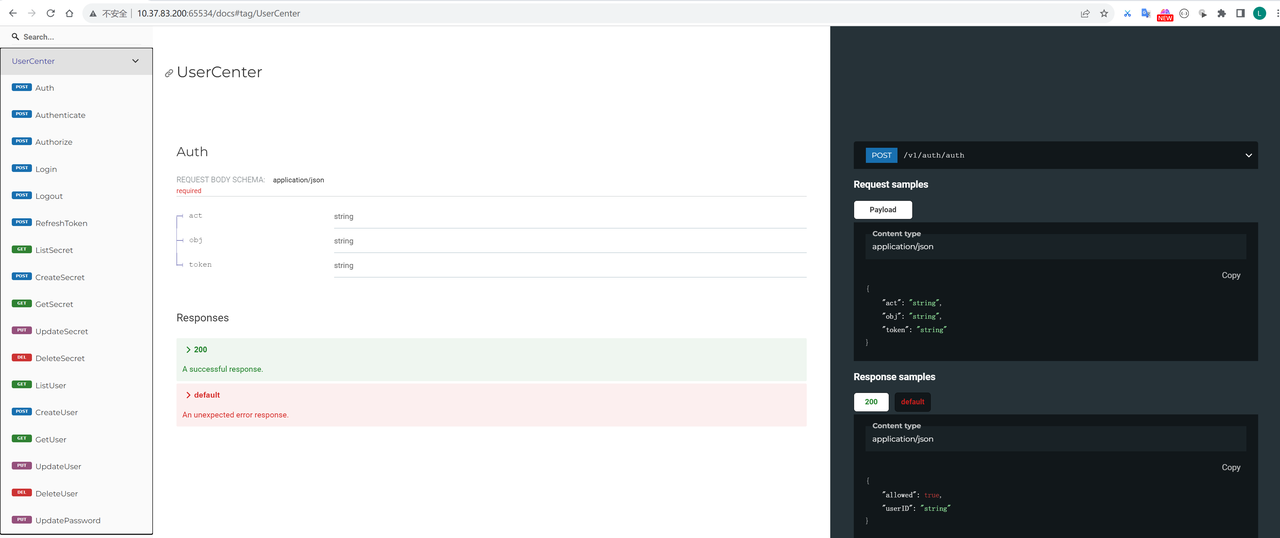Screen dimensions: 1280x538
Task: Copy the response sample JSON
Action: [x=1230, y=467]
